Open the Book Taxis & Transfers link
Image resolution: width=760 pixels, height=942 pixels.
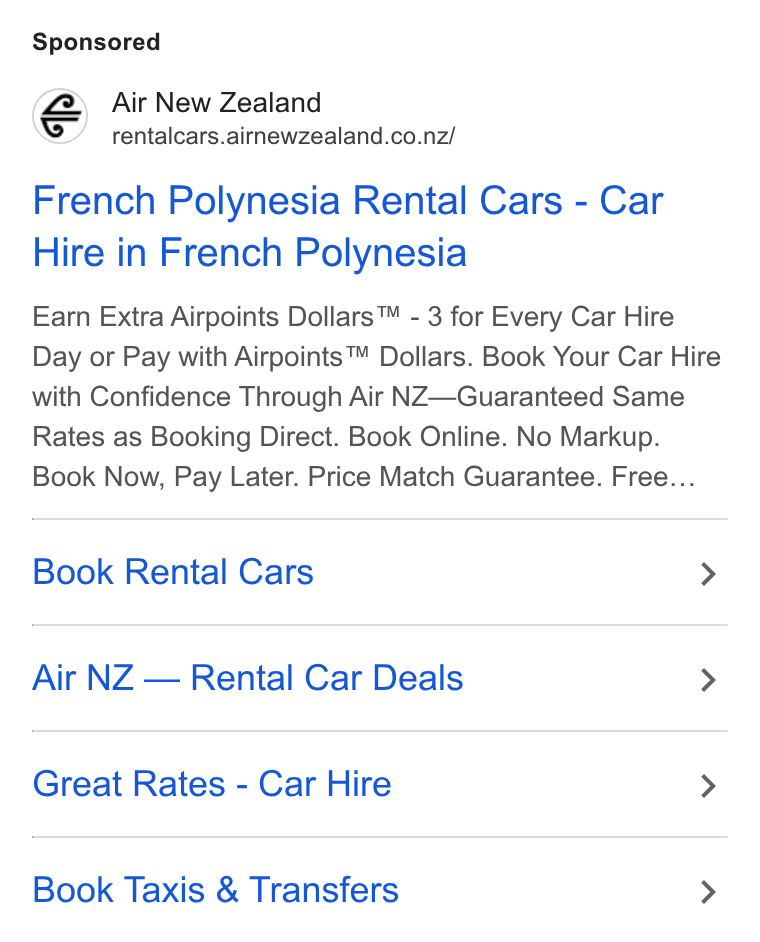pos(215,890)
